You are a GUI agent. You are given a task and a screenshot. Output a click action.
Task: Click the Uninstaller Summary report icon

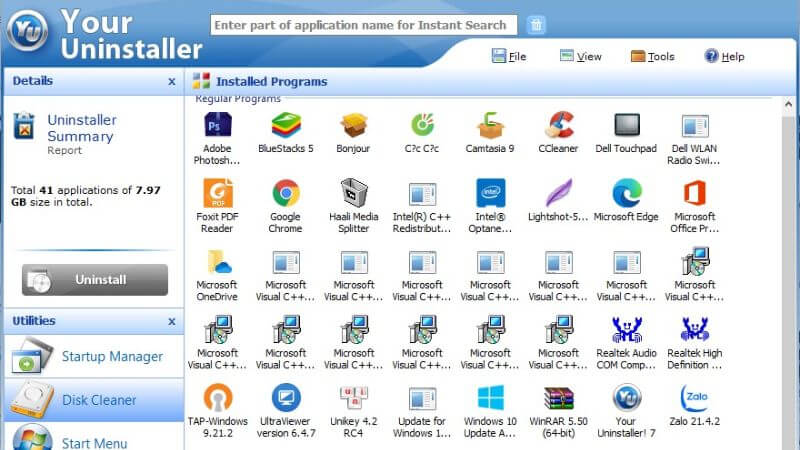[23, 126]
